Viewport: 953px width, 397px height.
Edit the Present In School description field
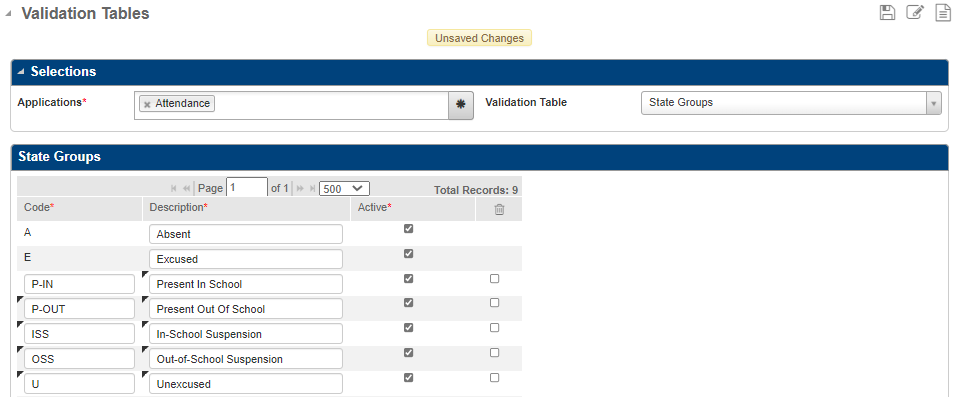pyautogui.click(x=246, y=284)
